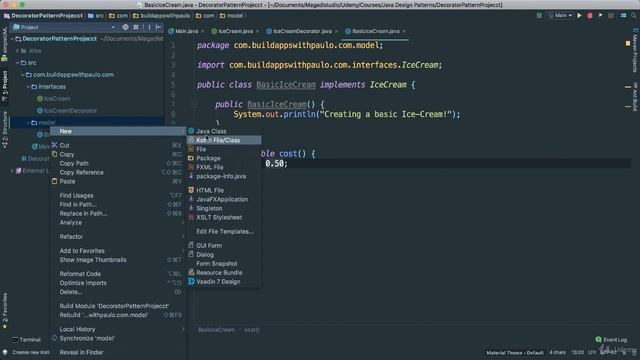The height and width of the screenshot is (360, 640).
Task: Select Copy Path in context menu
Action: pyautogui.click(x=118, y=163)
